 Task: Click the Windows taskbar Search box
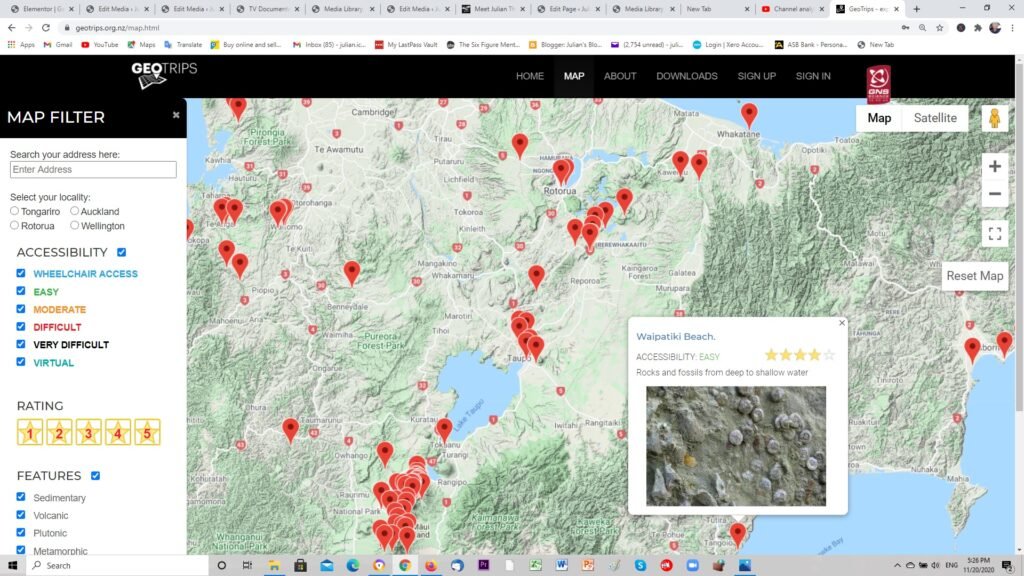coord(118,566)
